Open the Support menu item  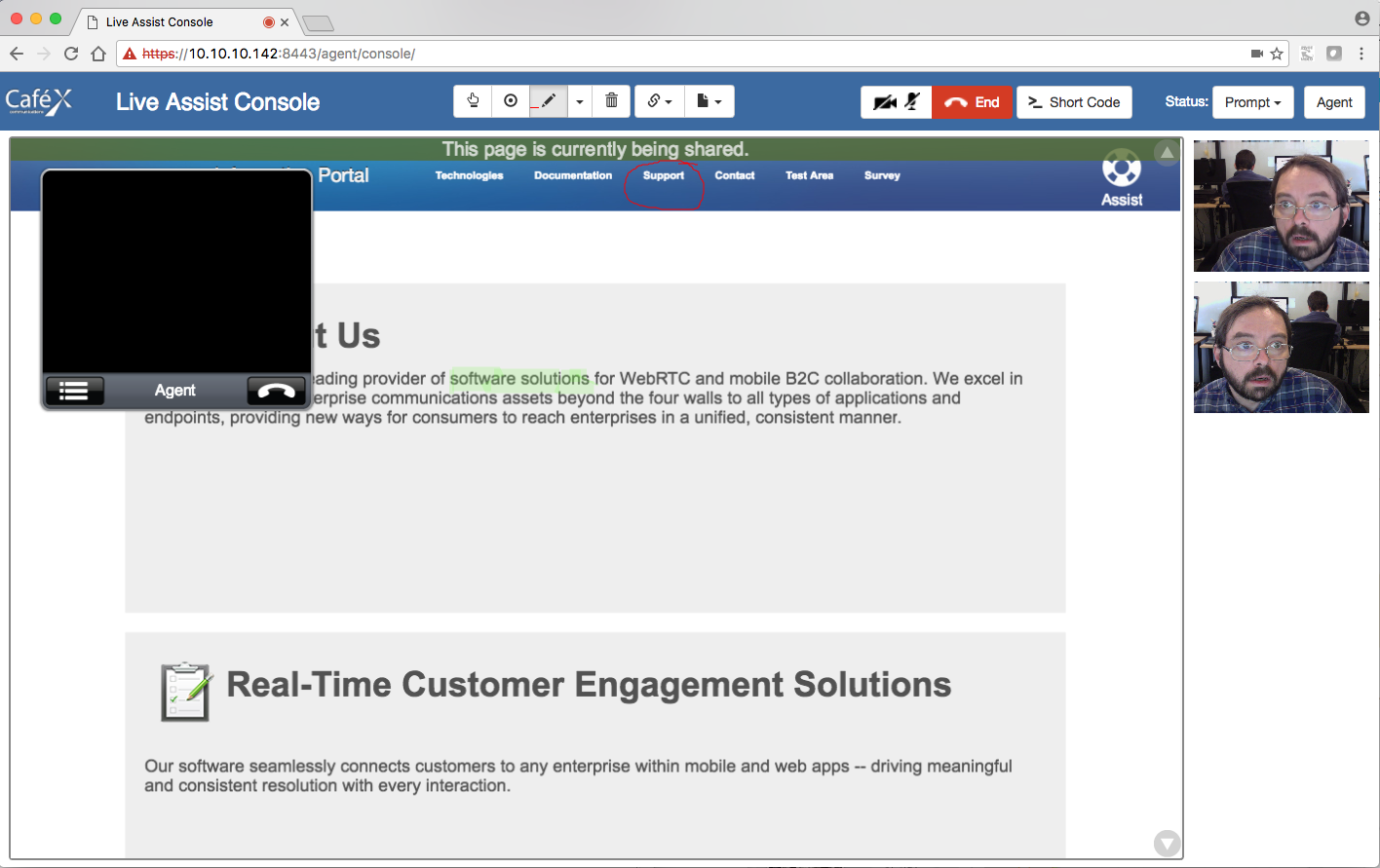pos(664,175)
